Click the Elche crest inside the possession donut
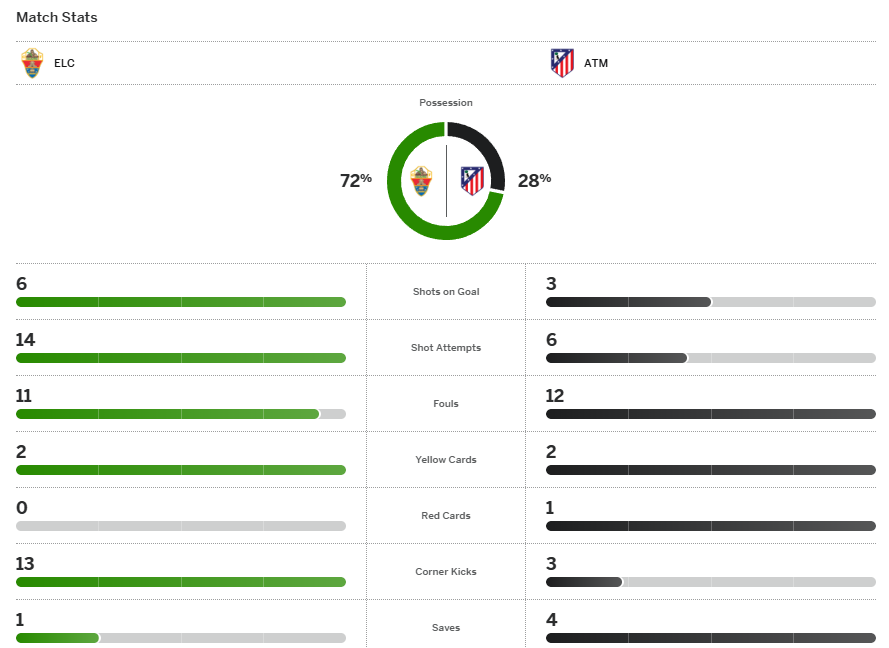 pyautogui.click(x=422, y=181)
